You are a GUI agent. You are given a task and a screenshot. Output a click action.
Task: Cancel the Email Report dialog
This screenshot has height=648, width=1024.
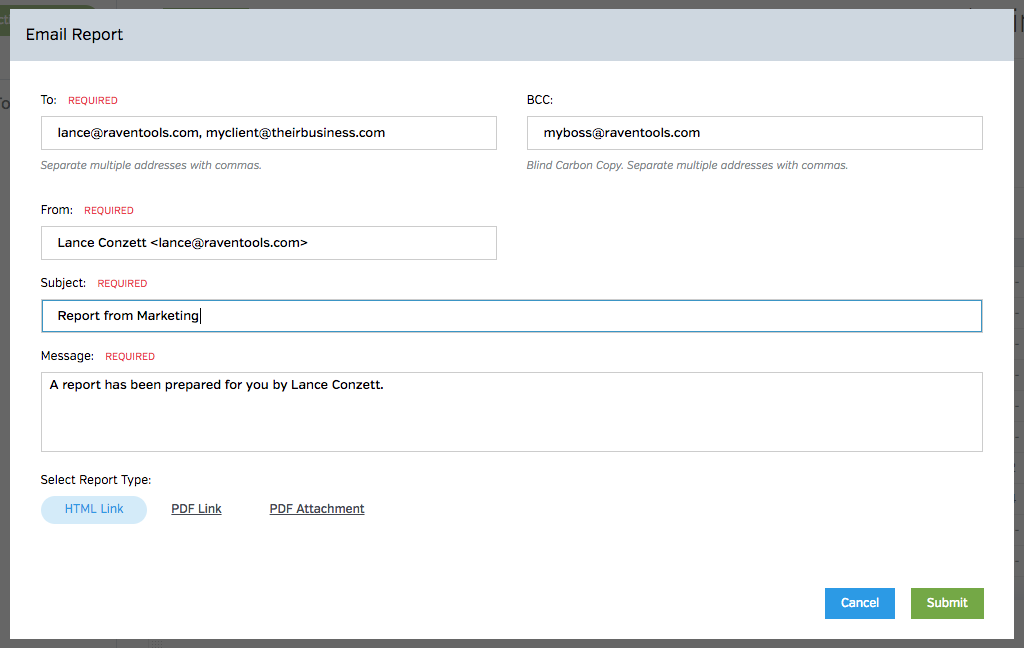click(x=859, y=603)
